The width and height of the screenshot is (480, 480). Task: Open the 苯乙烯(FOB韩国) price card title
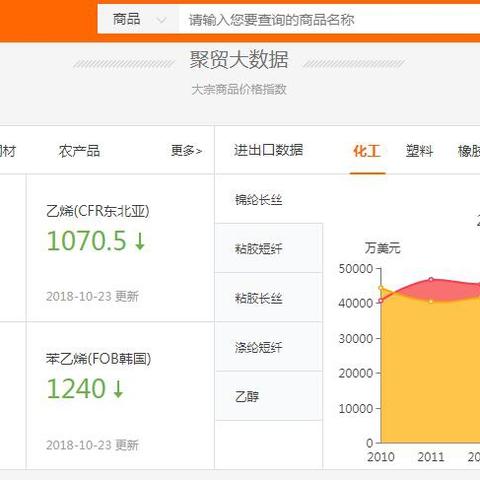pos(98,359)
